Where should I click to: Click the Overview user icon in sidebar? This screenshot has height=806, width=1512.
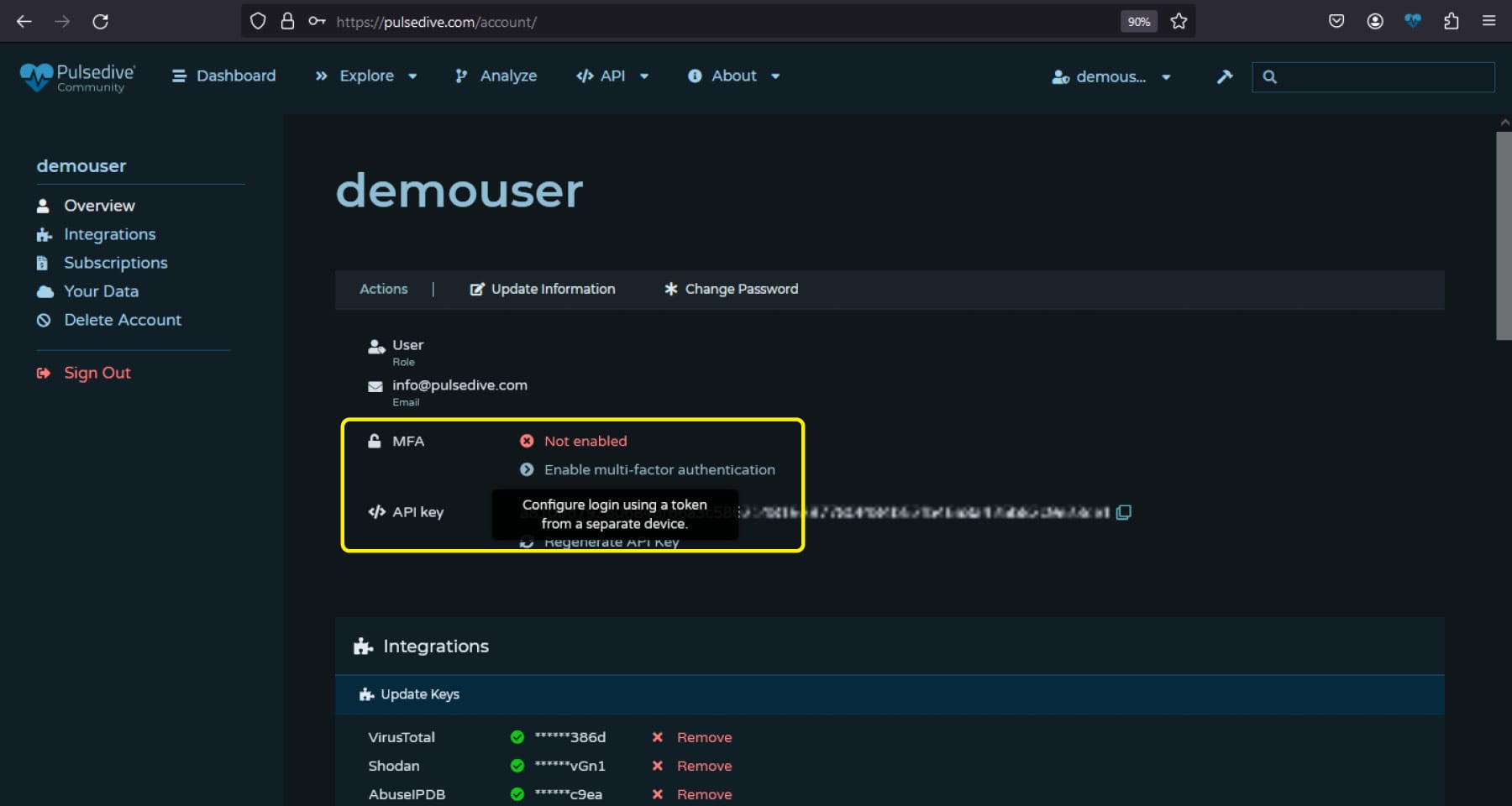(x=43, y=206)
